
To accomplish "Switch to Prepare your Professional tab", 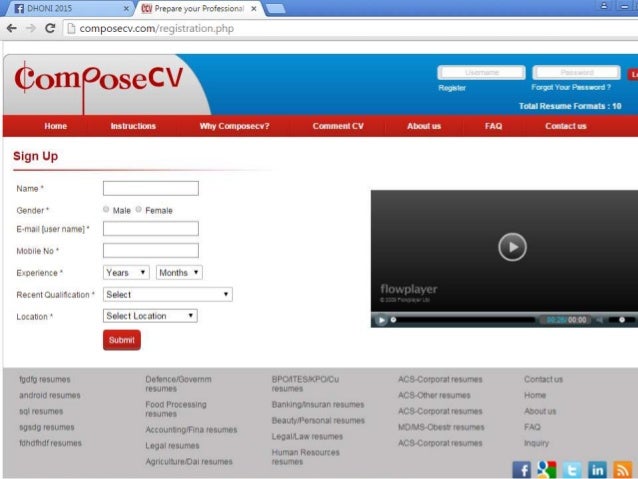I will coord(199,9).
